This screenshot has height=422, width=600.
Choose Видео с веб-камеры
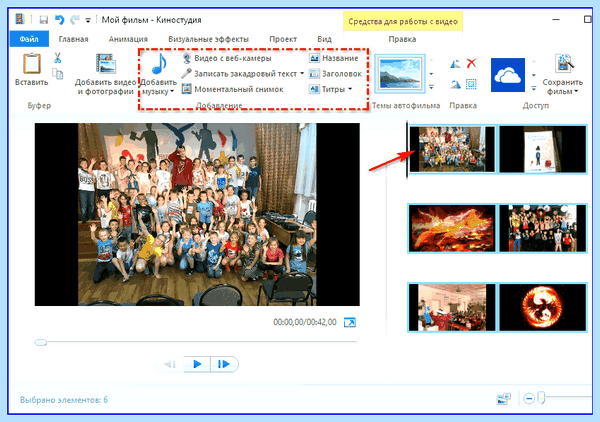coord(227,58)
